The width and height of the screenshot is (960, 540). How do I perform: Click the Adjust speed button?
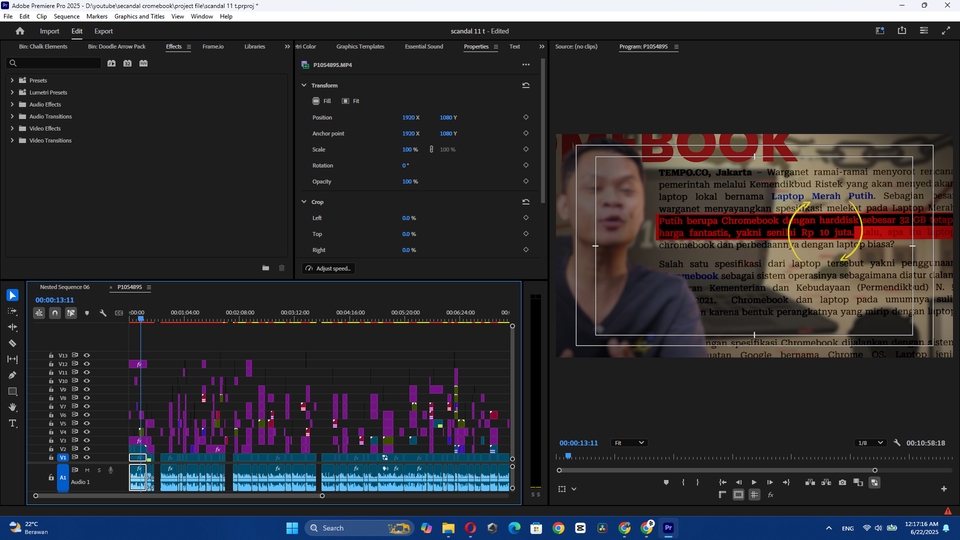point(328,268)
